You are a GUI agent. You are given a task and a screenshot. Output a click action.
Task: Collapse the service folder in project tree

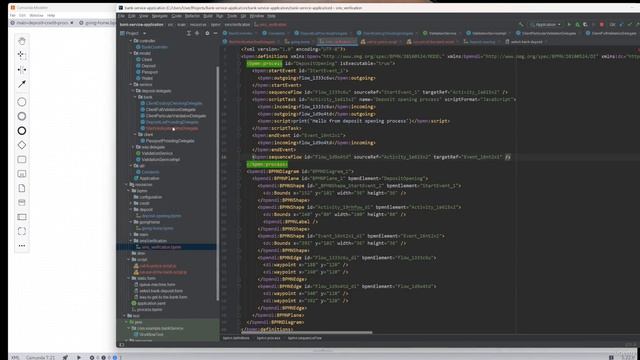pyautogui.click(x=131, y=84)
